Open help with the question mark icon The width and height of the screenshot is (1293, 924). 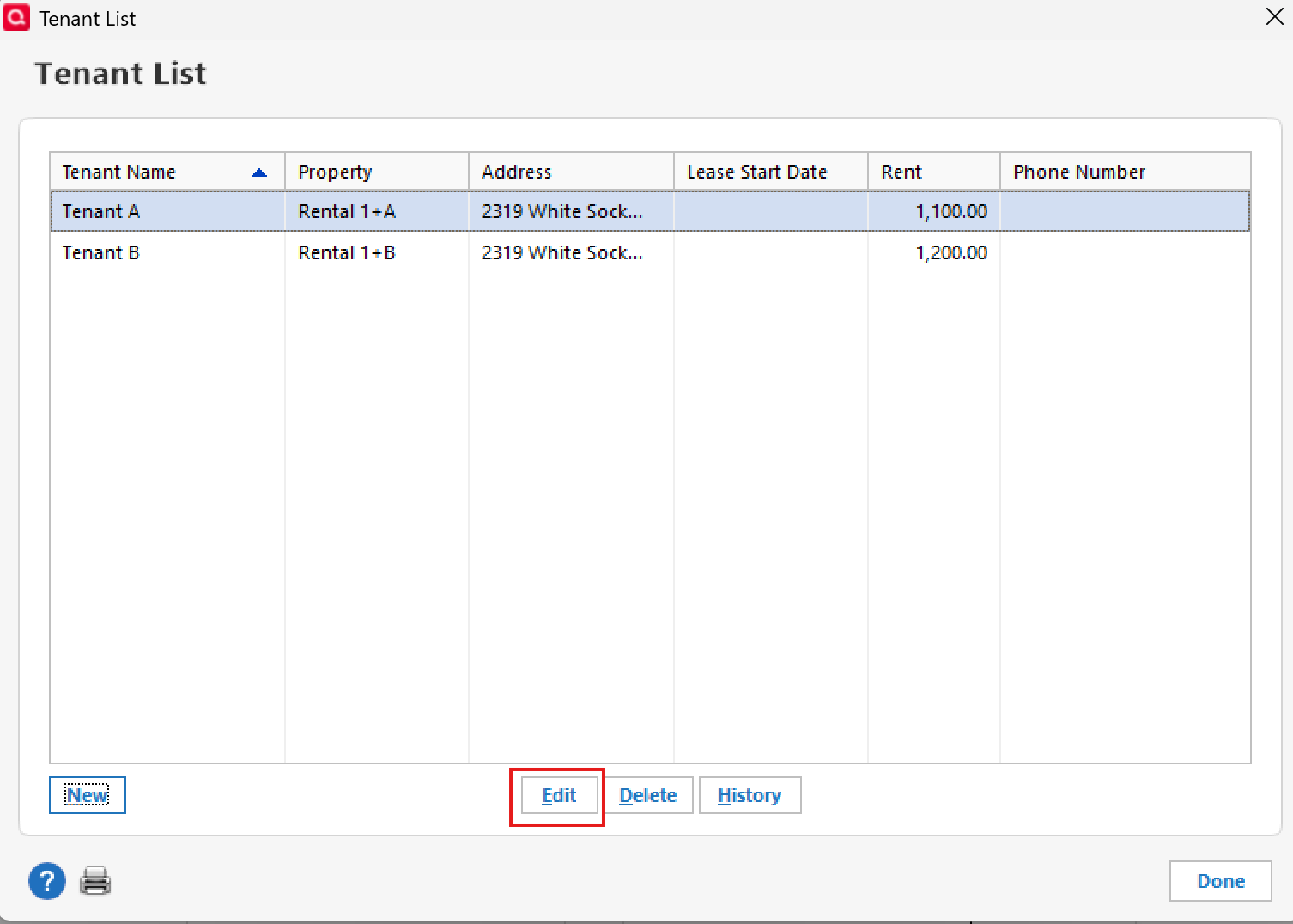point(47,881)
